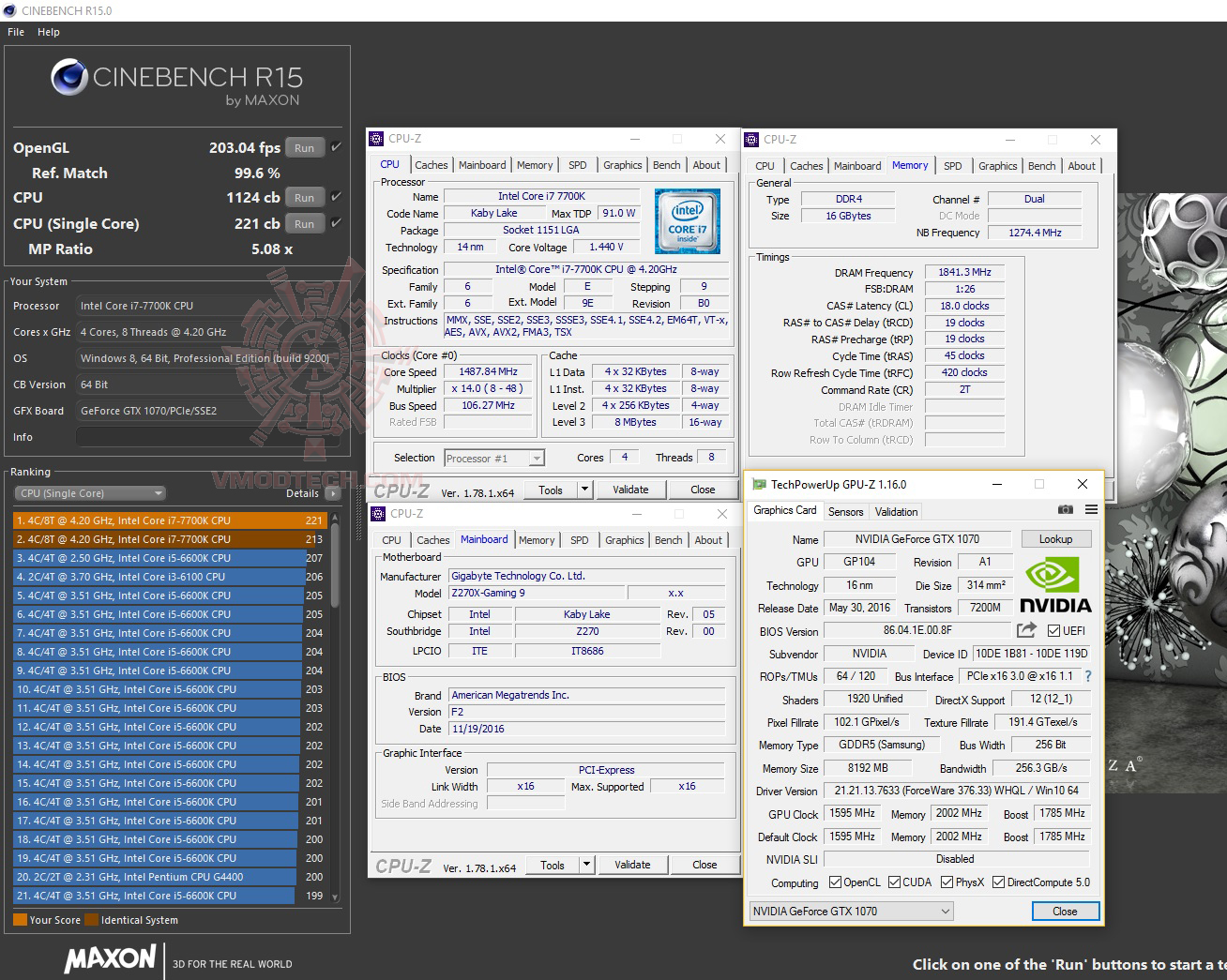Toggle the DirectCompute 5.0 checkbox
Viewport: 1227px width, 980px height.
tap(999, 882)
